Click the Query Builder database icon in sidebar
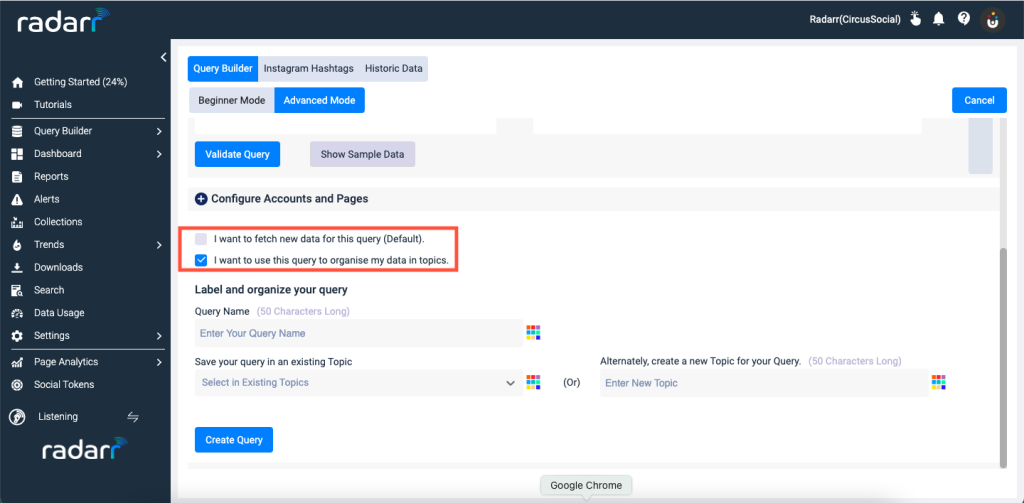 tap(18, 131)
